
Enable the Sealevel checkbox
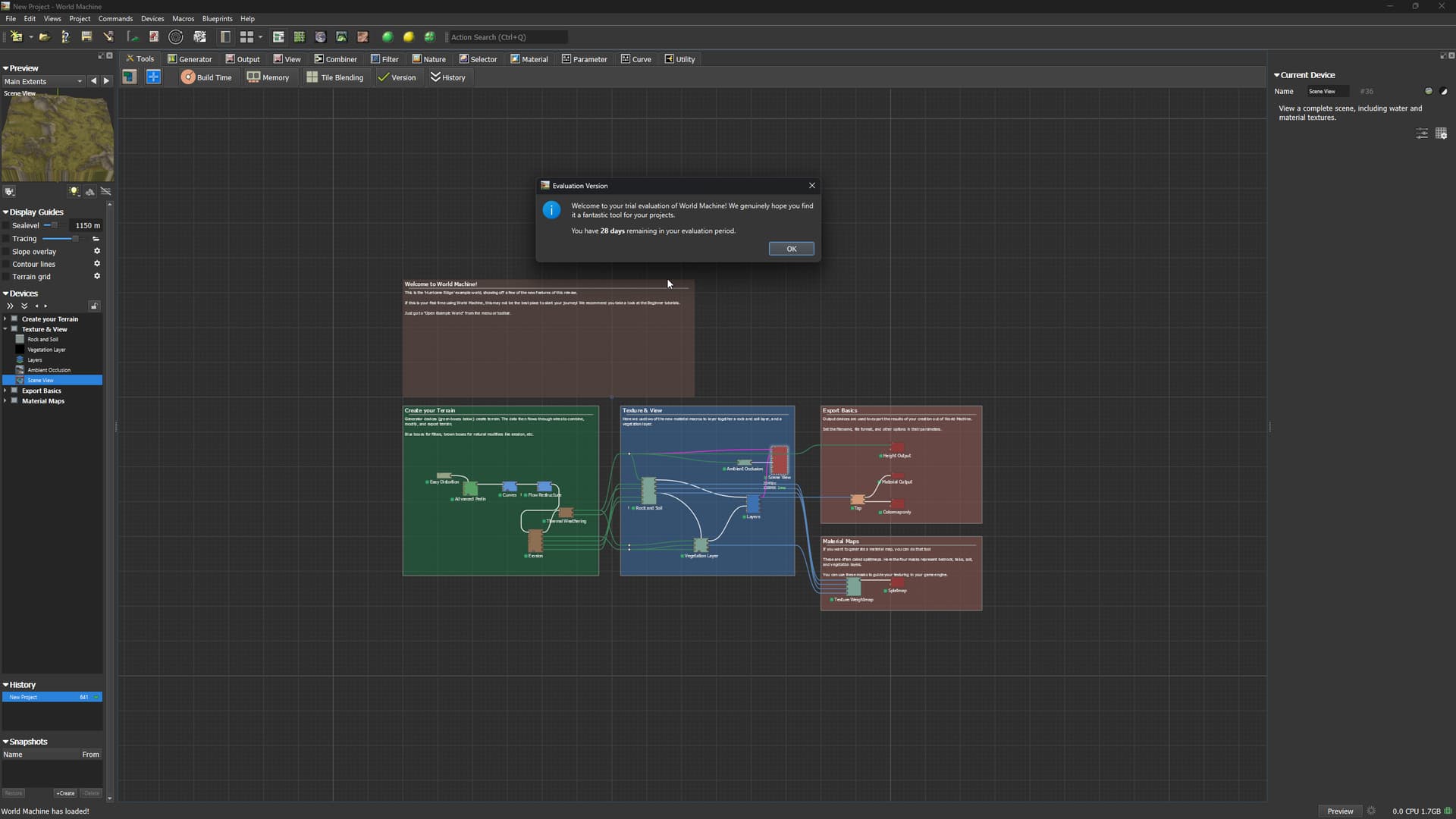6,226
